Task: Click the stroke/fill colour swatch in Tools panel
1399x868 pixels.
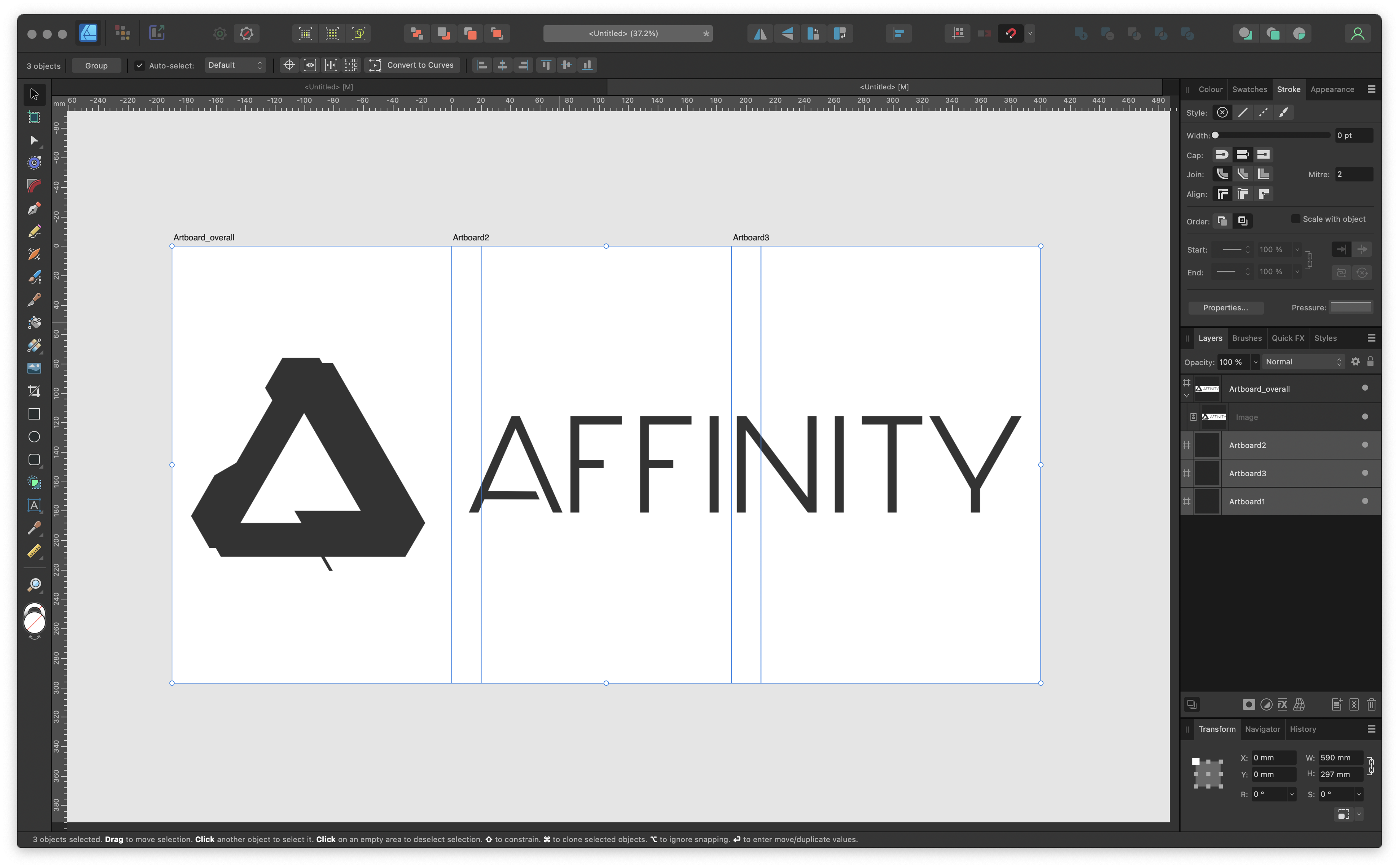Action: point(35,619)
